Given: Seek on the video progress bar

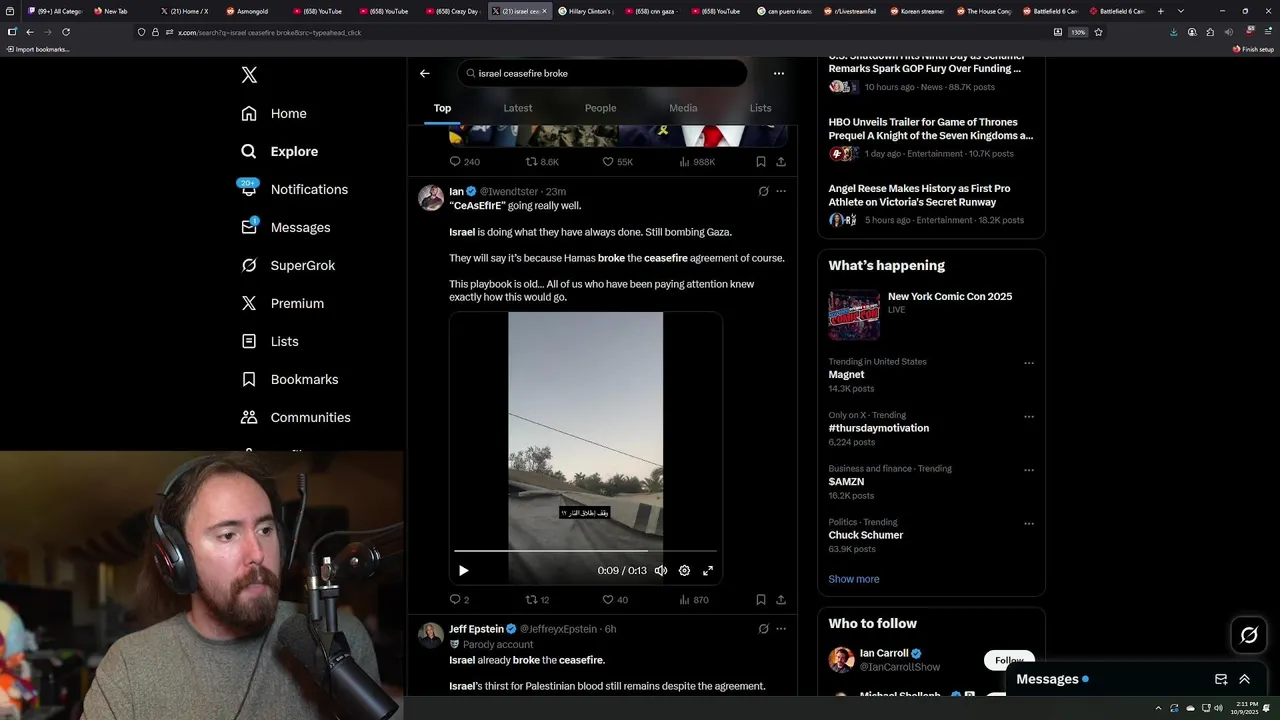Looking at the screenshot, I should 585,551.
